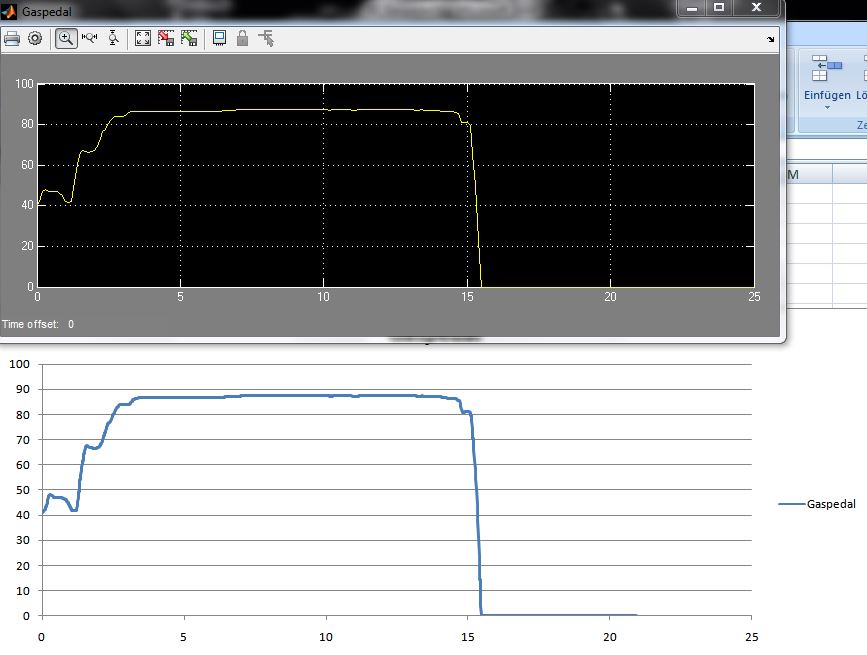Save current axes settings icon
The width and height of the screenshot is (867, 655).
[165, 39]
